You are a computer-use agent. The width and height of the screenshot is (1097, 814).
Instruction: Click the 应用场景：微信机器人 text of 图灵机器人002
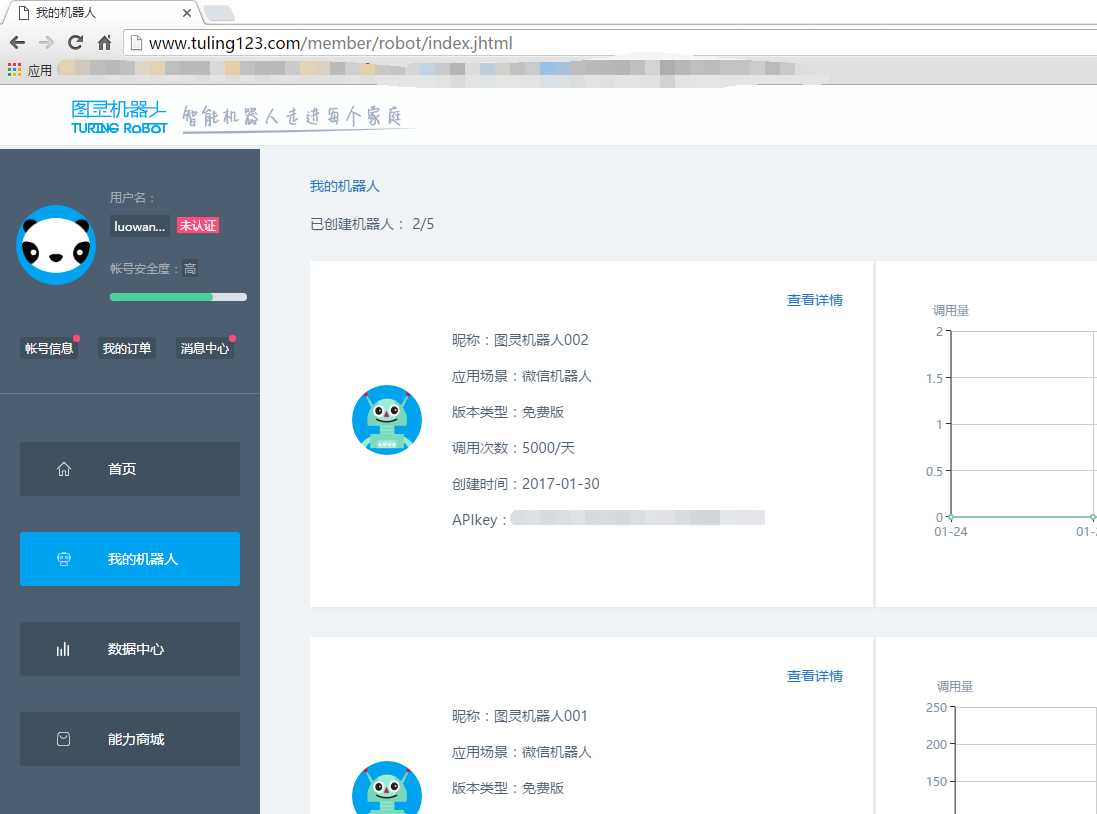click(x=522, y=377)
